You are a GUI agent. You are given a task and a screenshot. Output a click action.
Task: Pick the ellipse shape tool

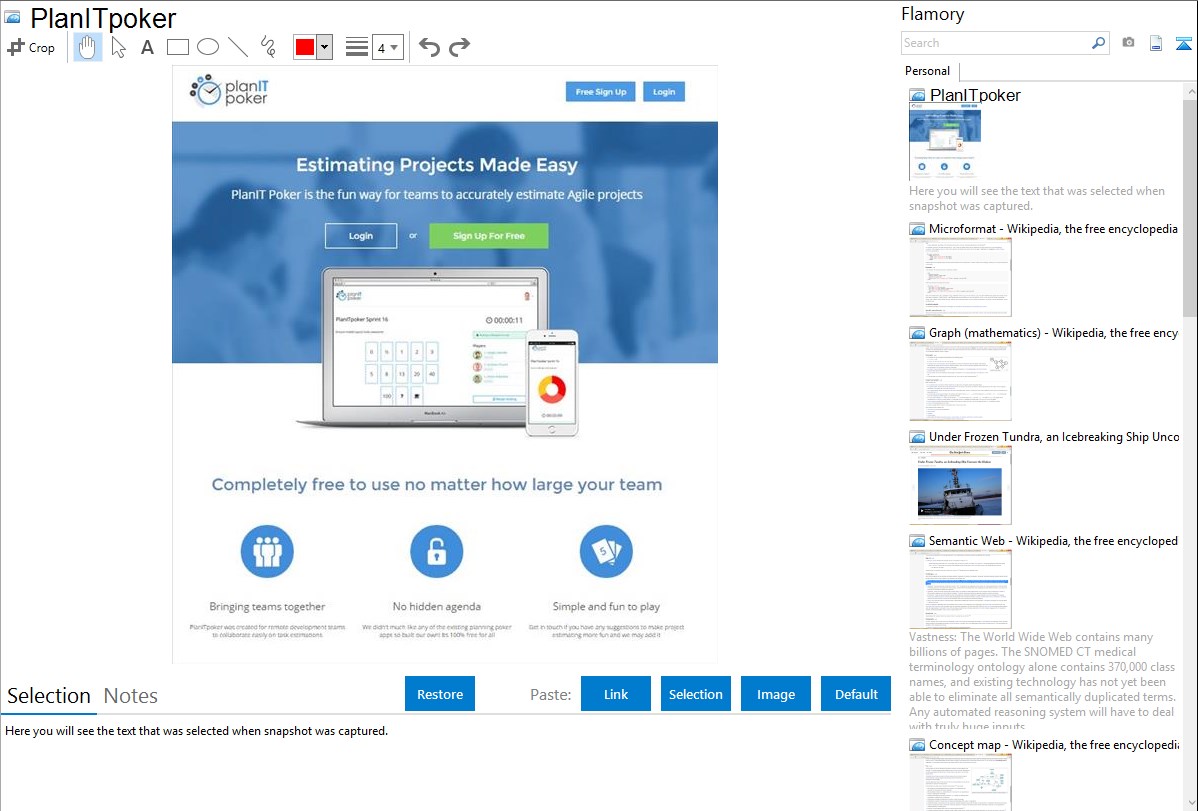click(208, 47)
